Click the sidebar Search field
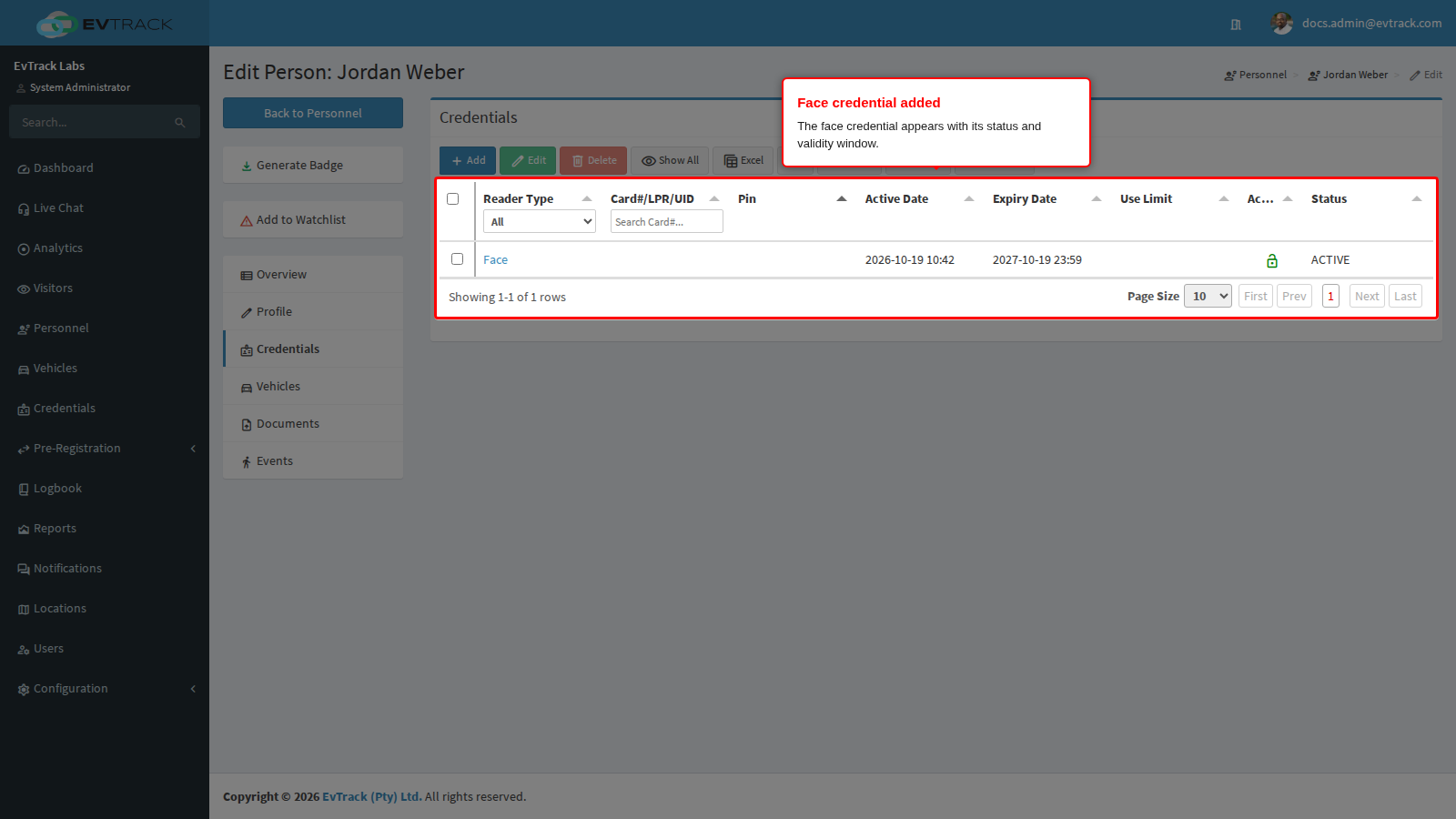Viewport: 1456px width, 819px height. pyautogui.click(x=105, y=122)
